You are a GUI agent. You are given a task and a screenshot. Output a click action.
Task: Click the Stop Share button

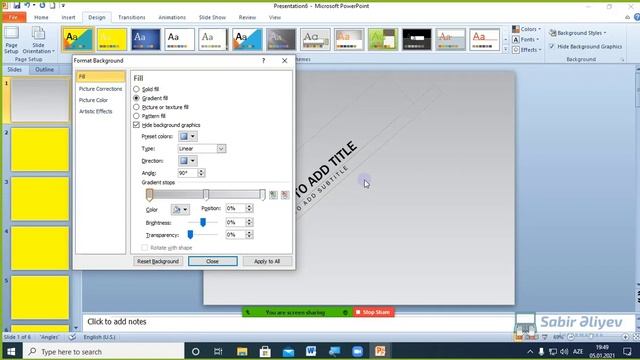pyautogui.click(x=373, y=312)
